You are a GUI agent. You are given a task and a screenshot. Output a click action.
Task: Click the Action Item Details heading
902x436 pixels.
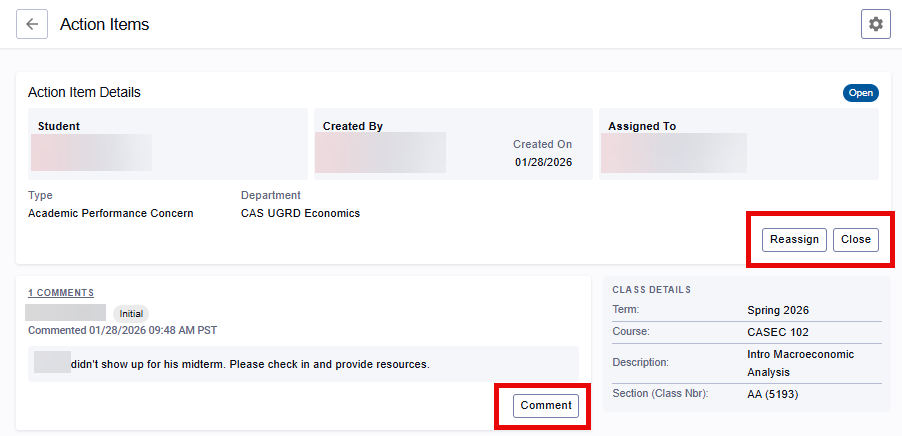(84, 92)
